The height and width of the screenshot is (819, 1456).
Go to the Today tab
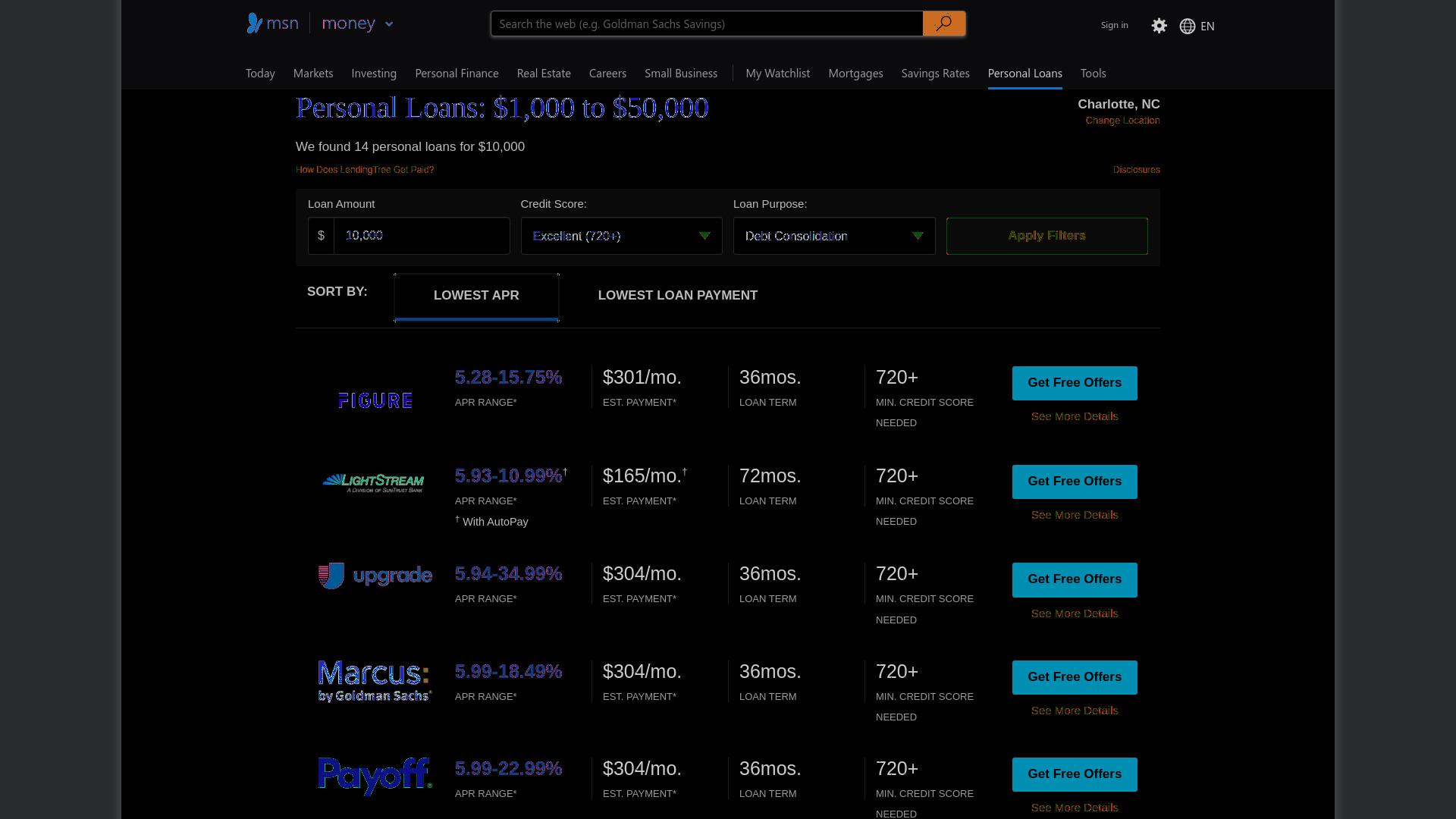click(x=260, y=74)
